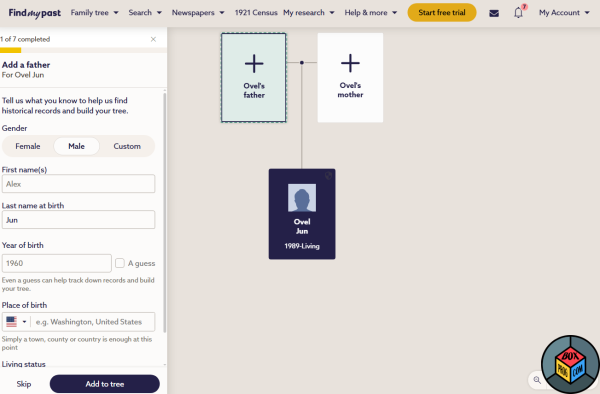600x394 pixels.
Task: Select the Female gender option
Action: pos(28,146)
